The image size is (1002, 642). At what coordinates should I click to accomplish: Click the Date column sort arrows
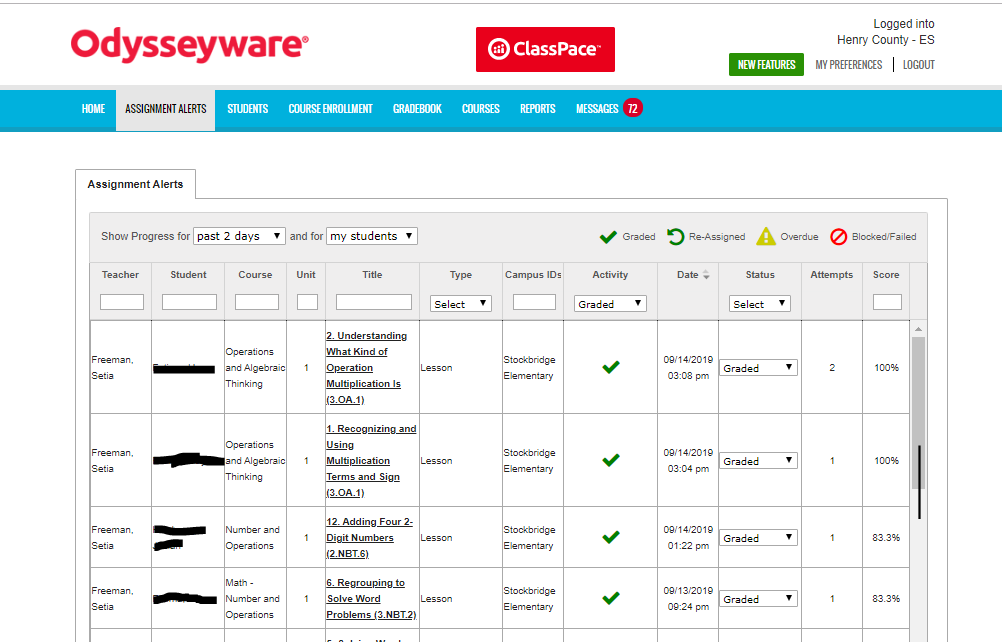pos(706,275)
